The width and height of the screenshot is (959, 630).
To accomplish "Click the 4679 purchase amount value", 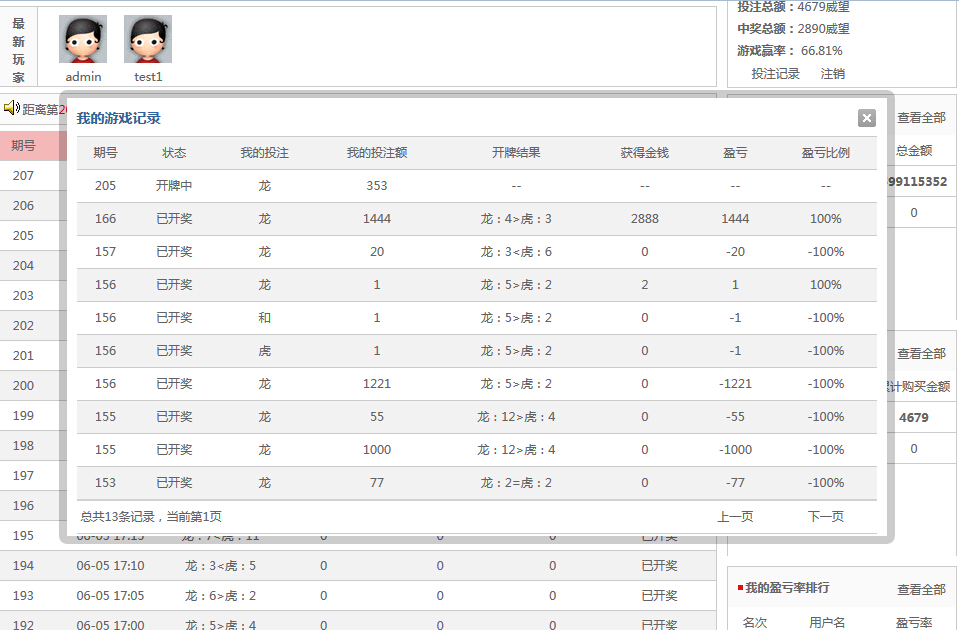I will click(914, 418).
